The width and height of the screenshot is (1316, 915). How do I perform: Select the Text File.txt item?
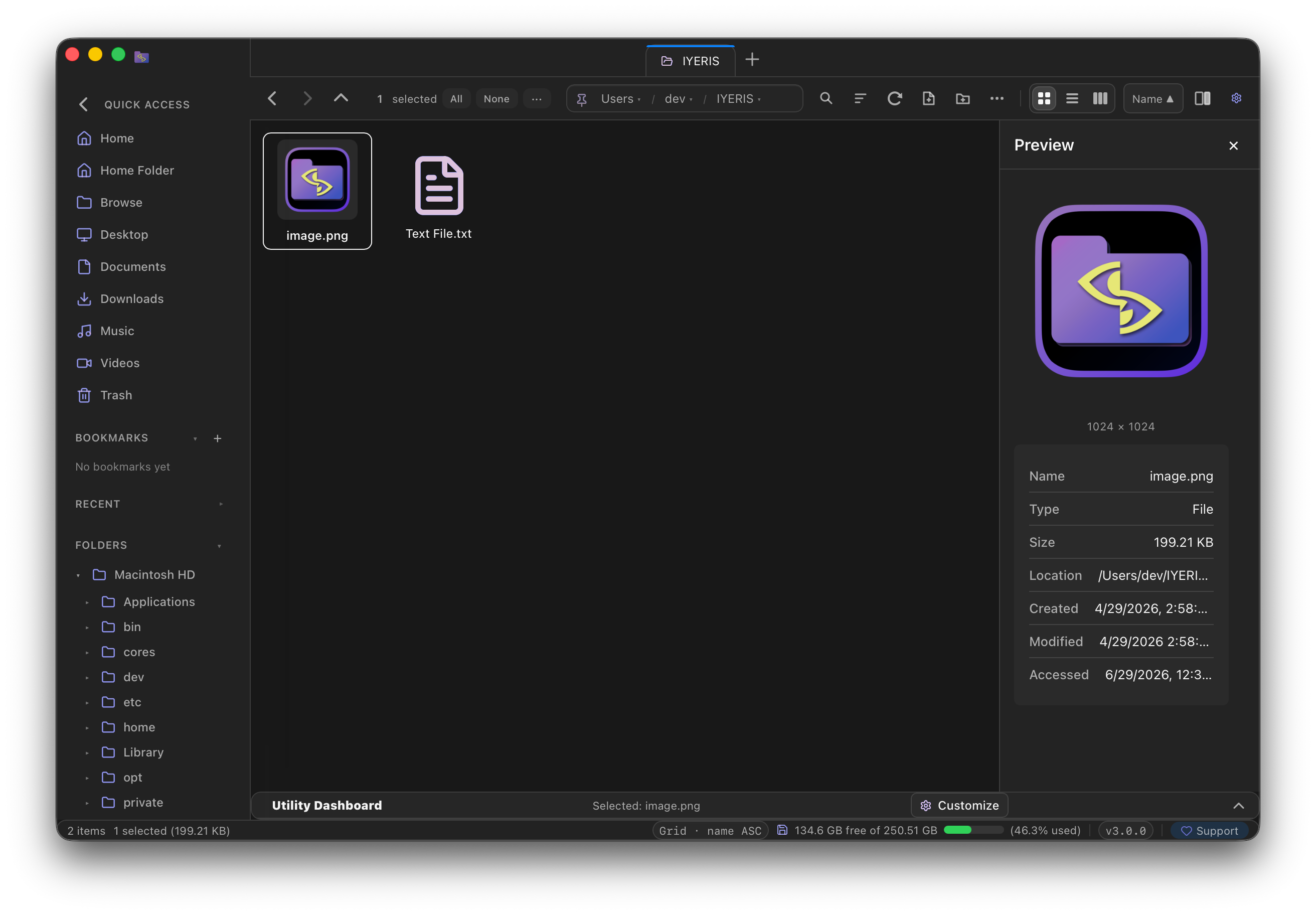pyautogui.click(x=438, y=198)
